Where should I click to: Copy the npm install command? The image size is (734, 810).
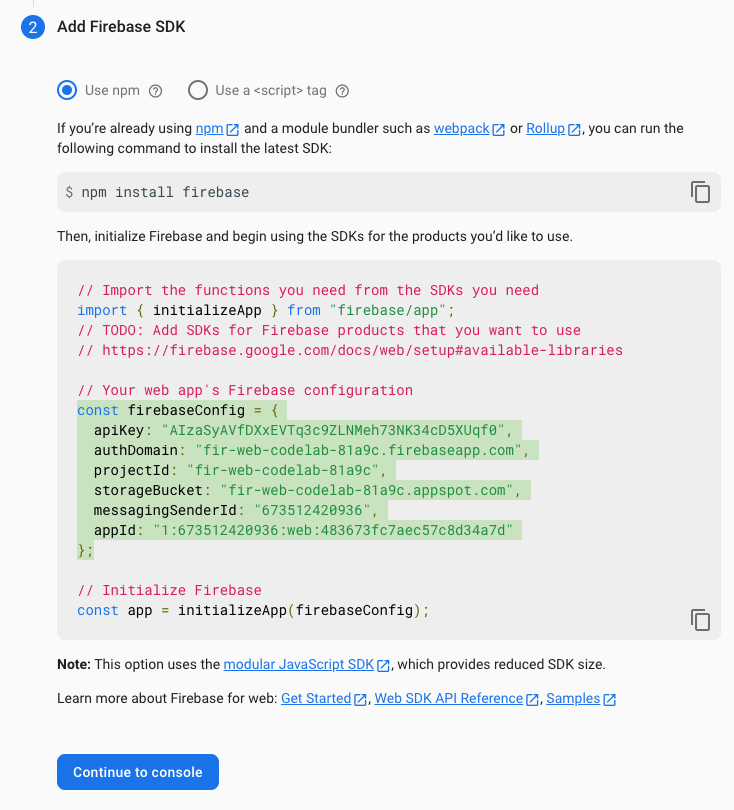pos(700,192)
